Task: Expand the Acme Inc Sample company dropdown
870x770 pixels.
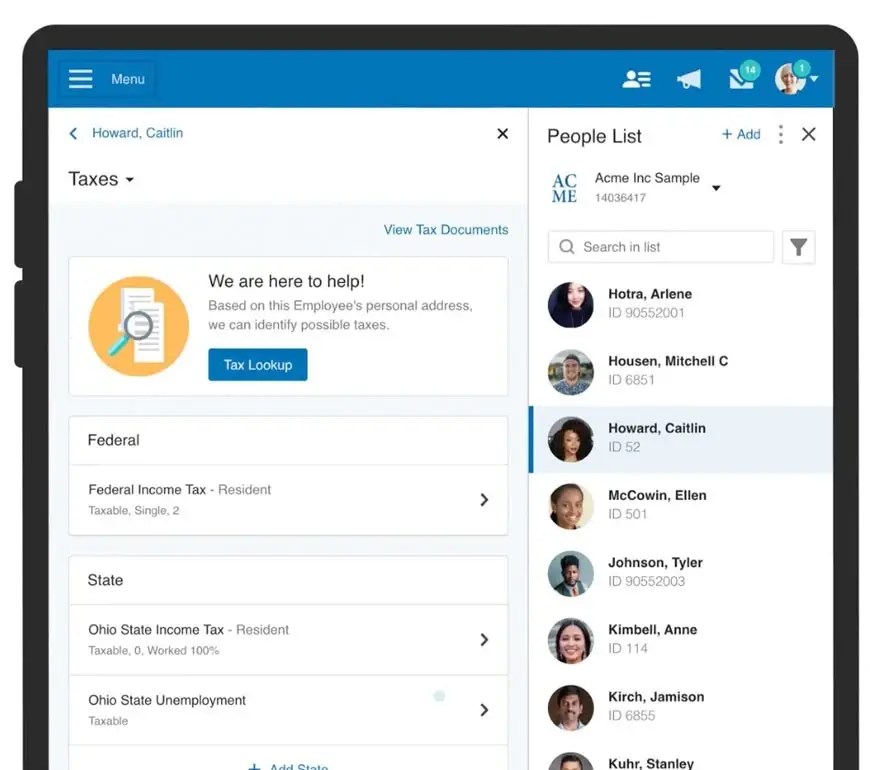Action: tap(717, 187)
